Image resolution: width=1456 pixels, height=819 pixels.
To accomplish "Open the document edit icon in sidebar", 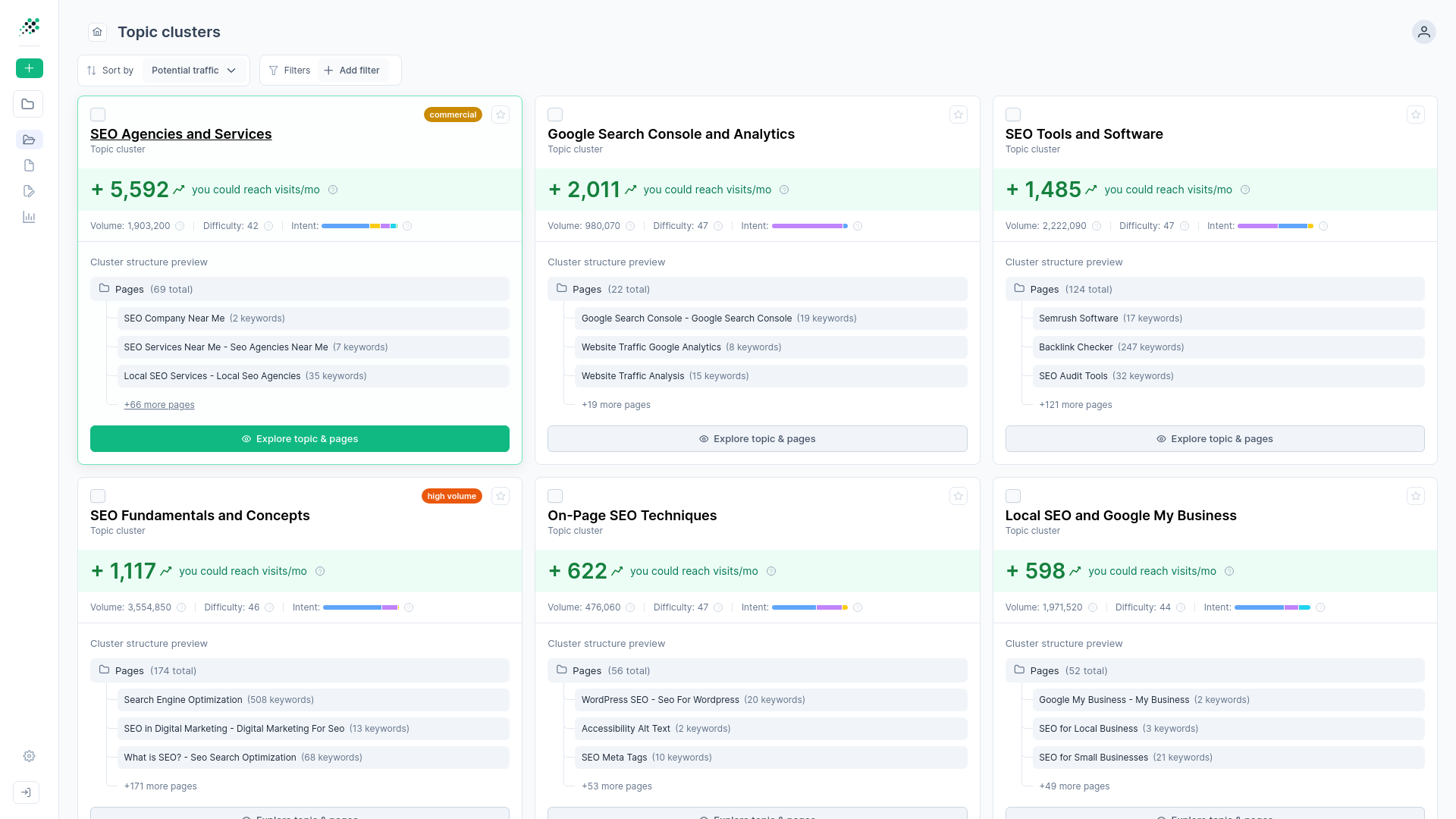I will (x=29, y=191).
